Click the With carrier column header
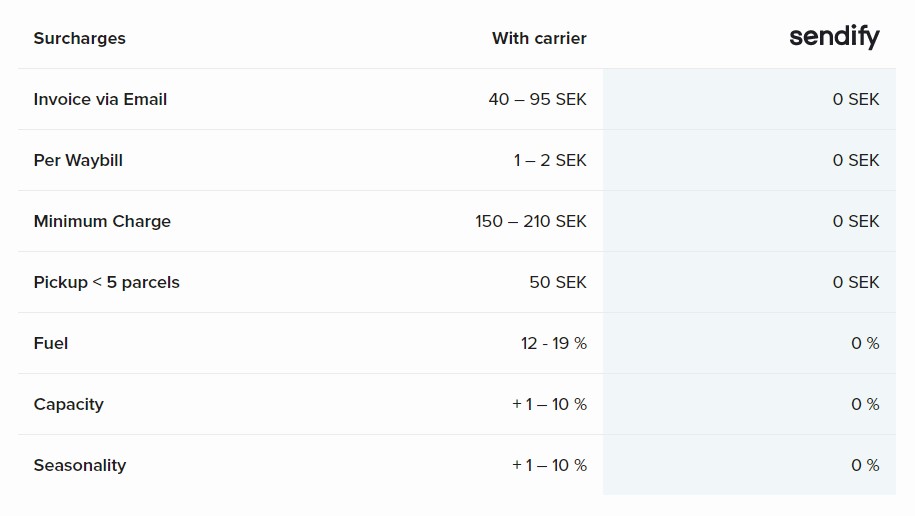The width and height of the screenshot is (915, 516). 539,39
